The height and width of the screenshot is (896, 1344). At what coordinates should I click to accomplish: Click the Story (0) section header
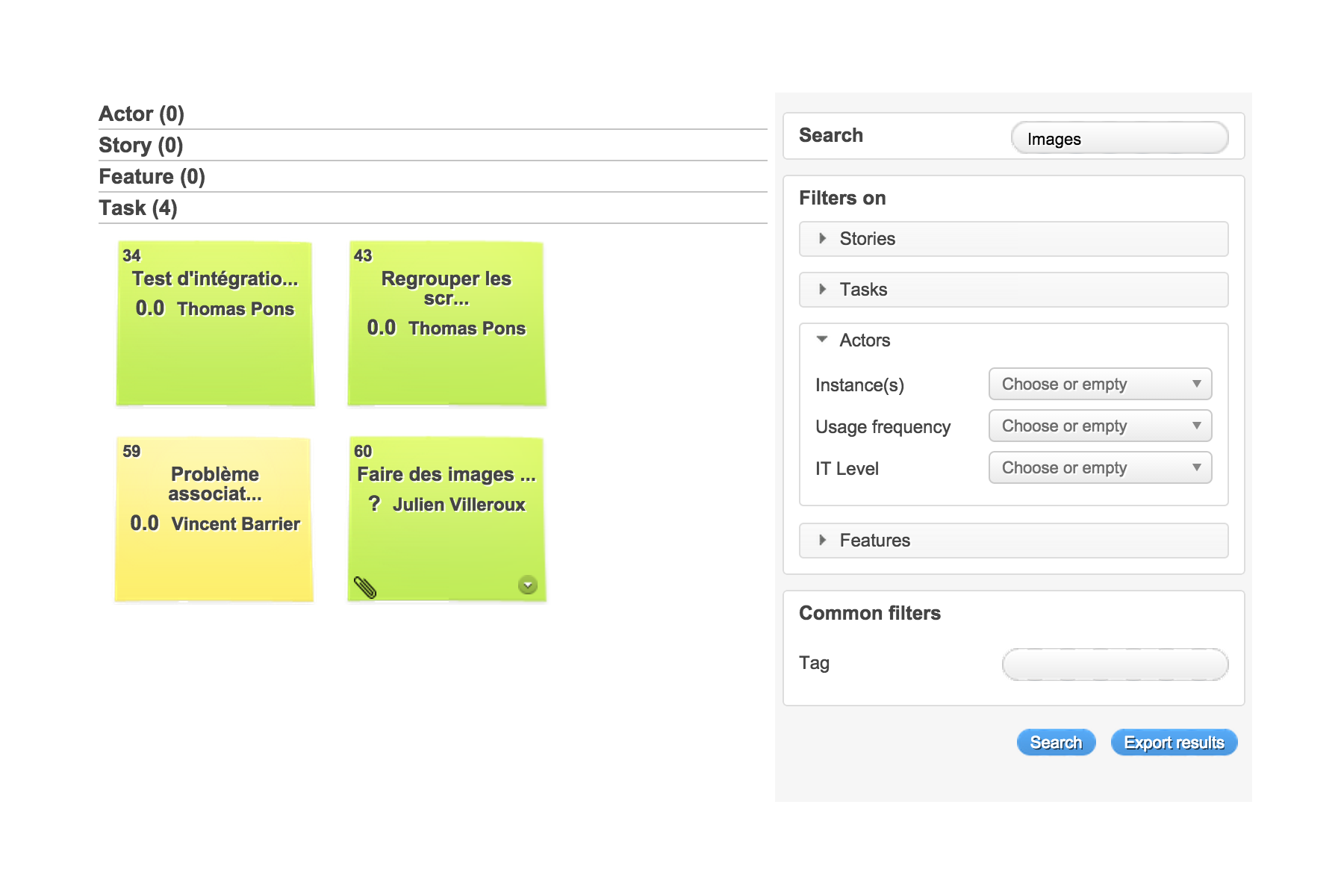pyautogui.click(x=140, y=145)
